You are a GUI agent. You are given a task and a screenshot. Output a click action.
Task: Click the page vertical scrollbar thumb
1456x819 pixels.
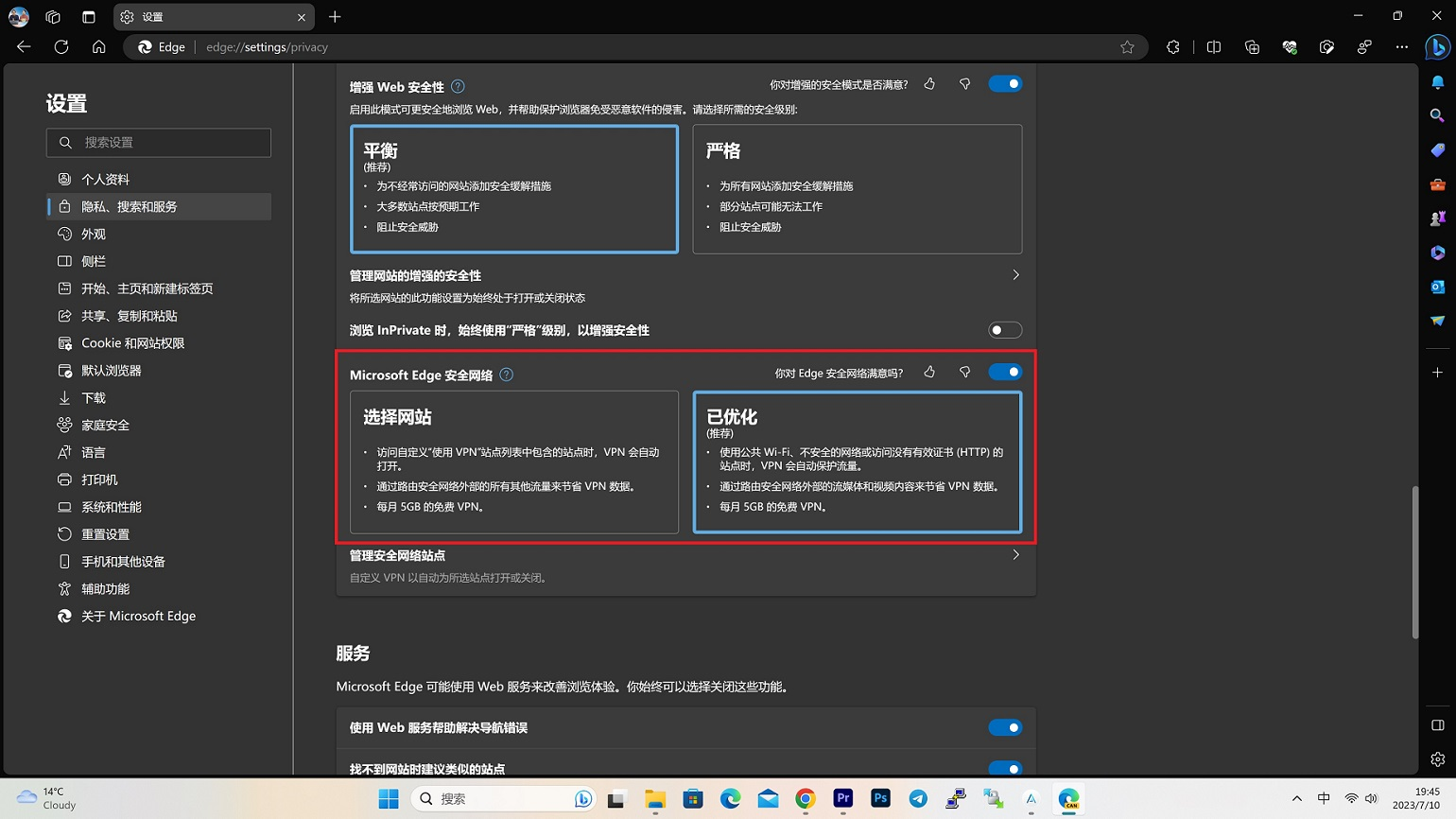tap(1415, 562)
